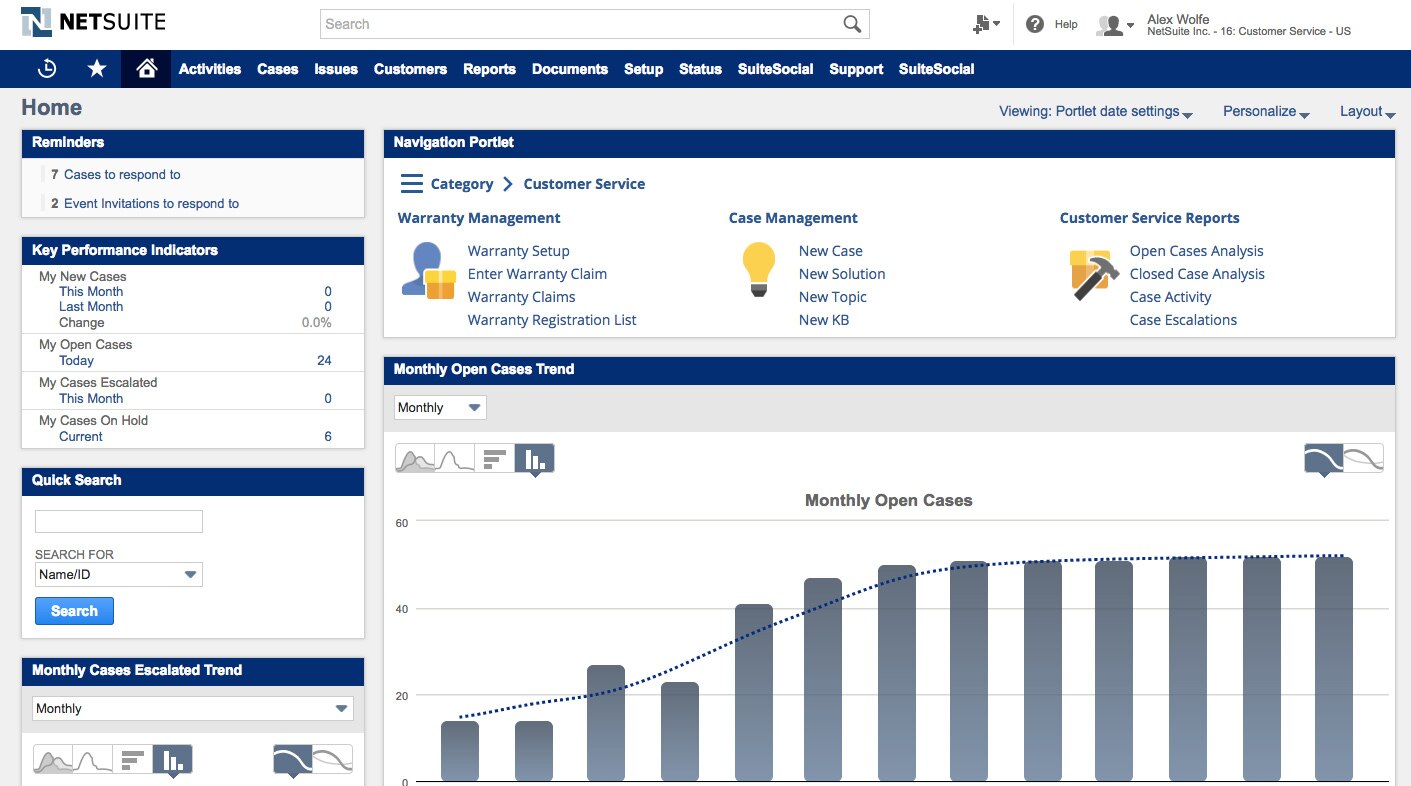Click the Home tab icon
This screenshot has height=786, width=1411.
coord(145,68)
